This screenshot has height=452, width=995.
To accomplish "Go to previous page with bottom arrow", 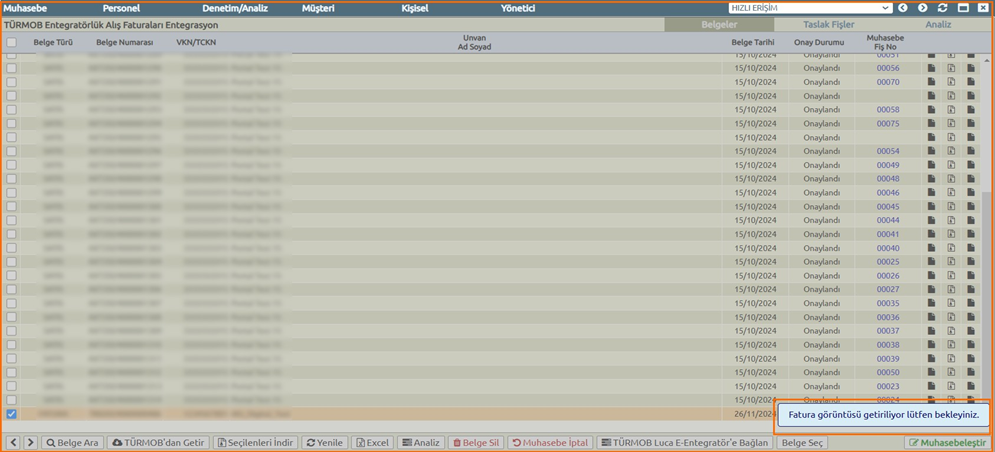I will point(13,442).
